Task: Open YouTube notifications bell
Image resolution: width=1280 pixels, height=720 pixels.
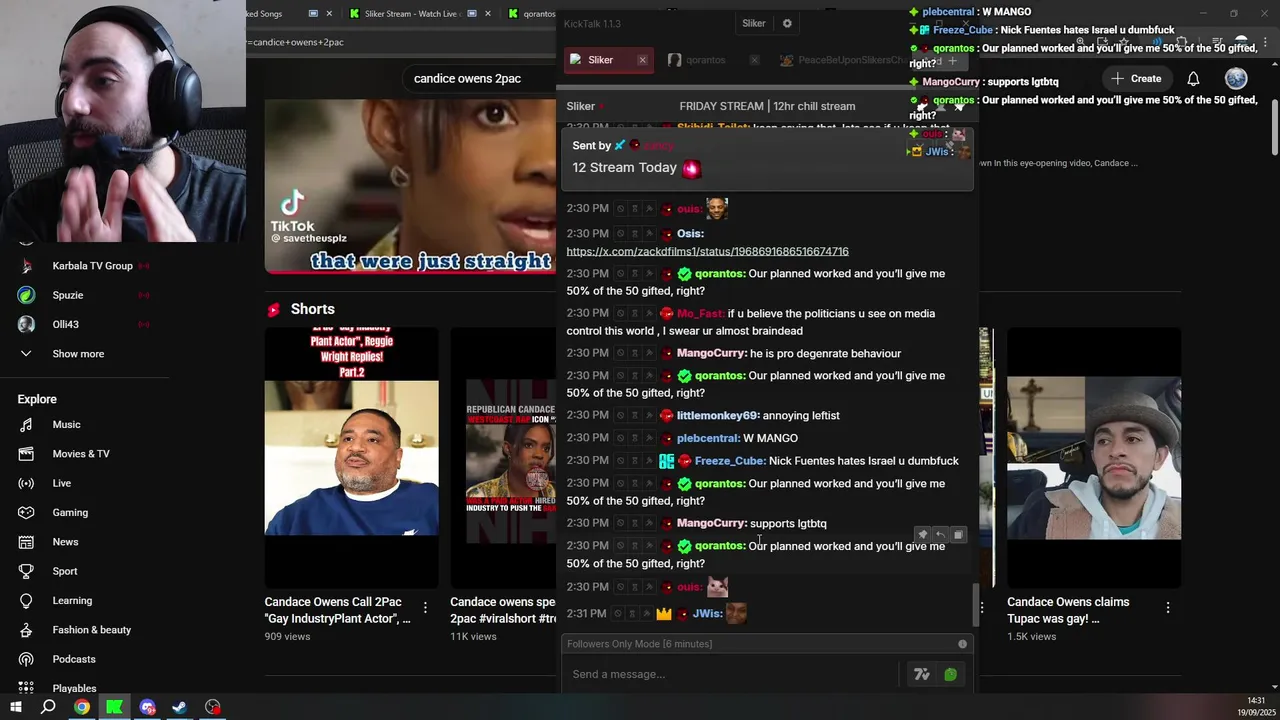Action: pyautogui.click(x=1193, y=79)
